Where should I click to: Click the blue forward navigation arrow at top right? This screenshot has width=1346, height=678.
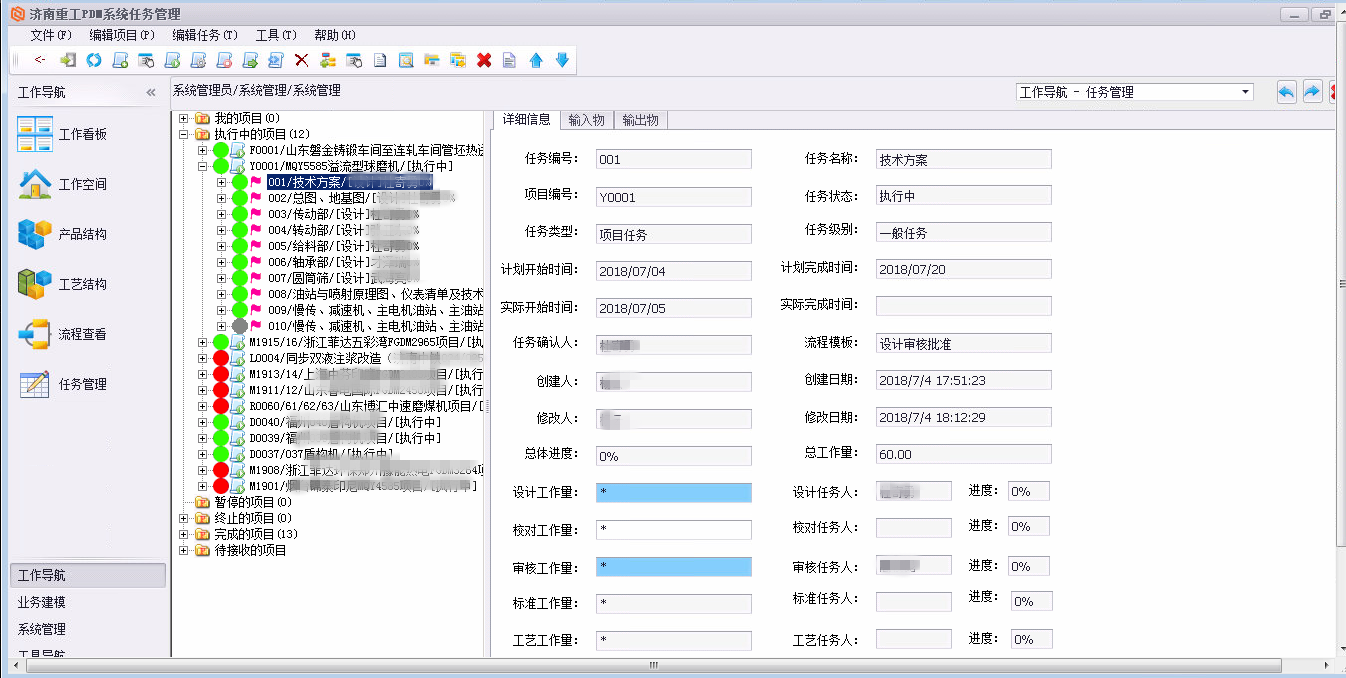click(1312, 92)
